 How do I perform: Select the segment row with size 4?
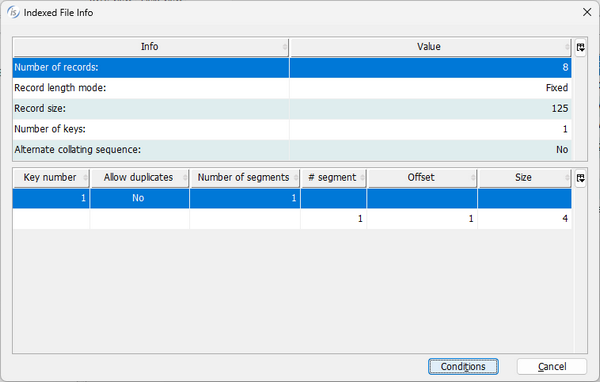point(292,219)
